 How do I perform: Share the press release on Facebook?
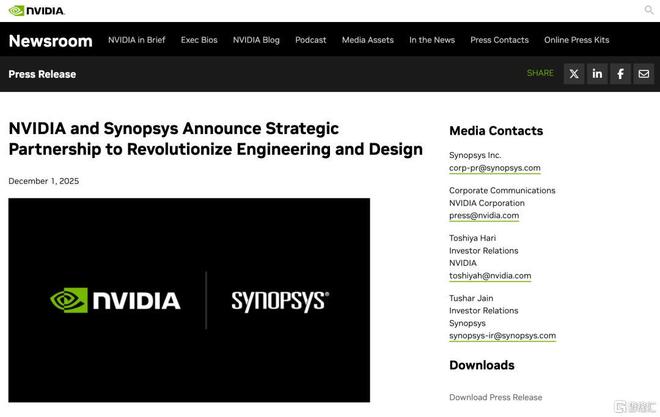click(620, 74)
